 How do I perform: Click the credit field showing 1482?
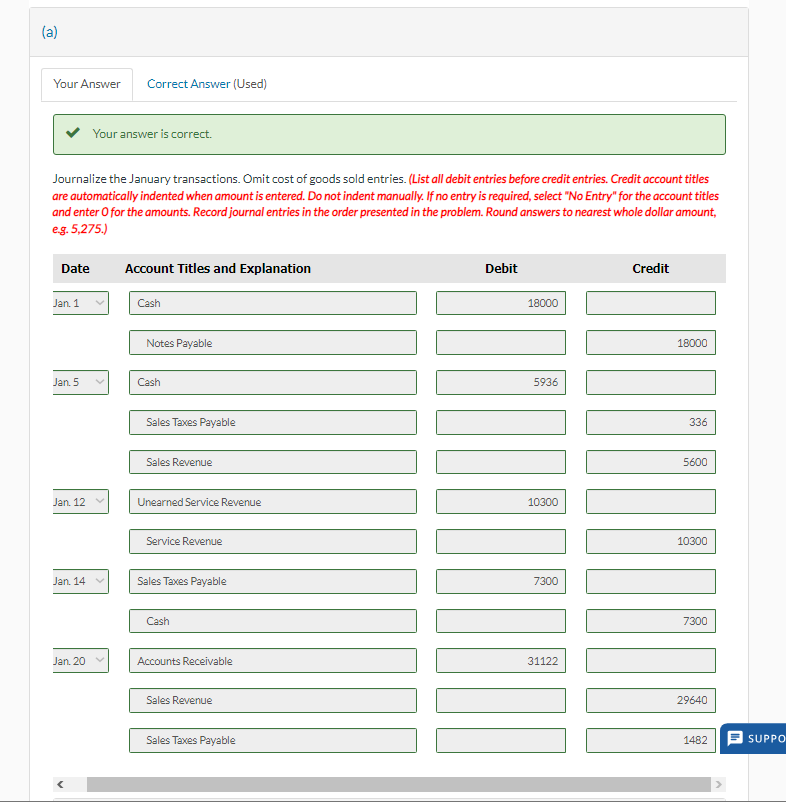point(650,740)
